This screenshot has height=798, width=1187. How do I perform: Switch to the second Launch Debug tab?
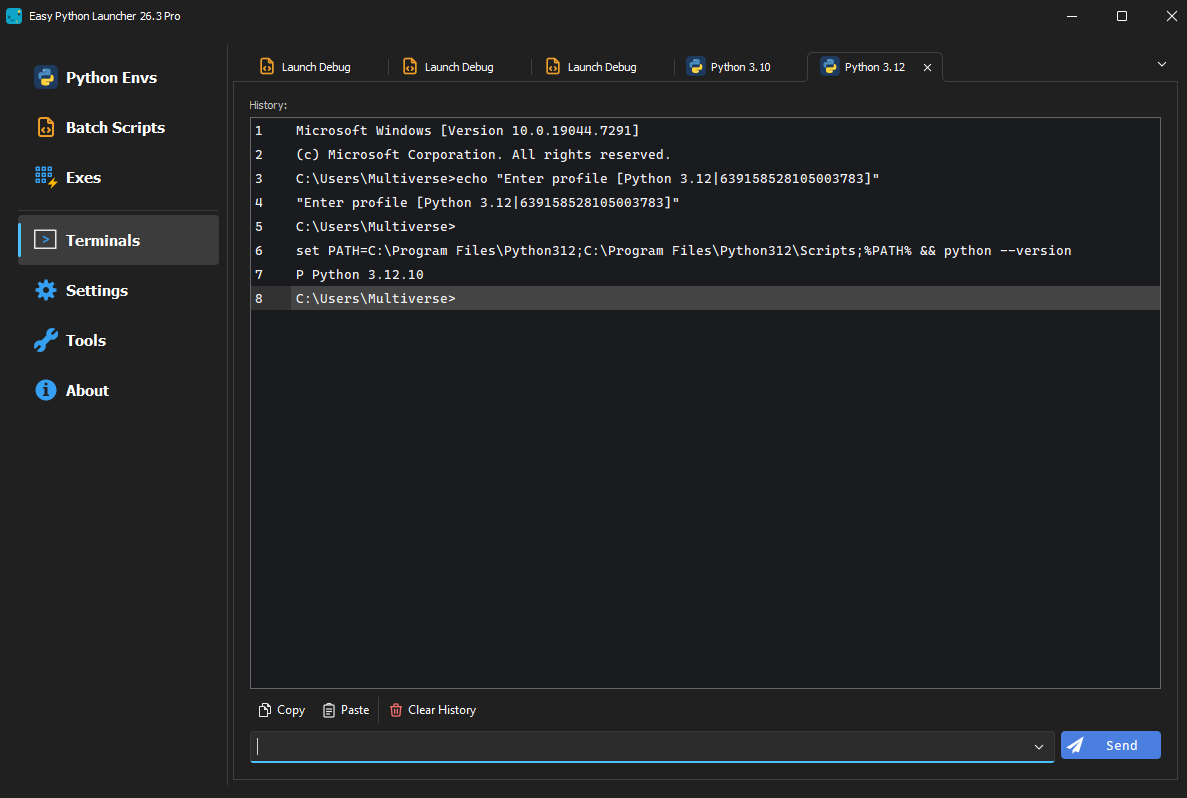459,67
